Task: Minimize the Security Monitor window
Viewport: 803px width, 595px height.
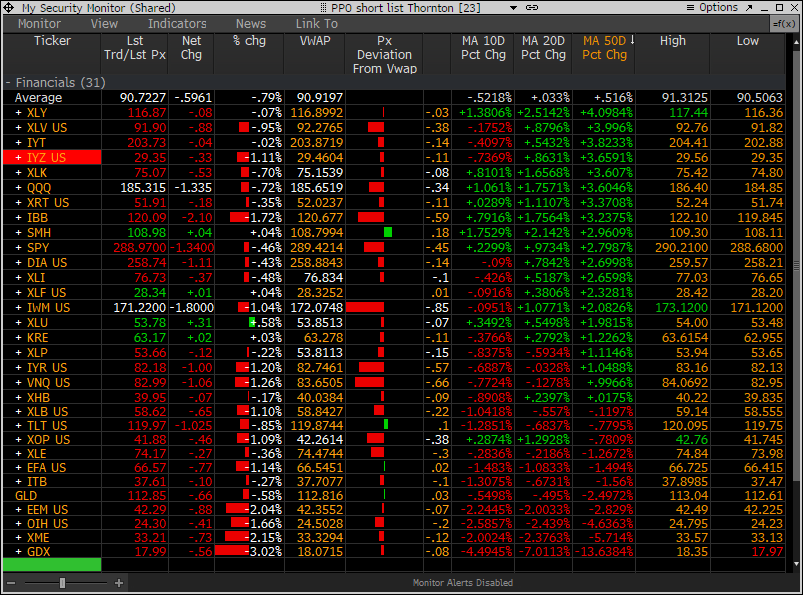Action: (765, 8)
